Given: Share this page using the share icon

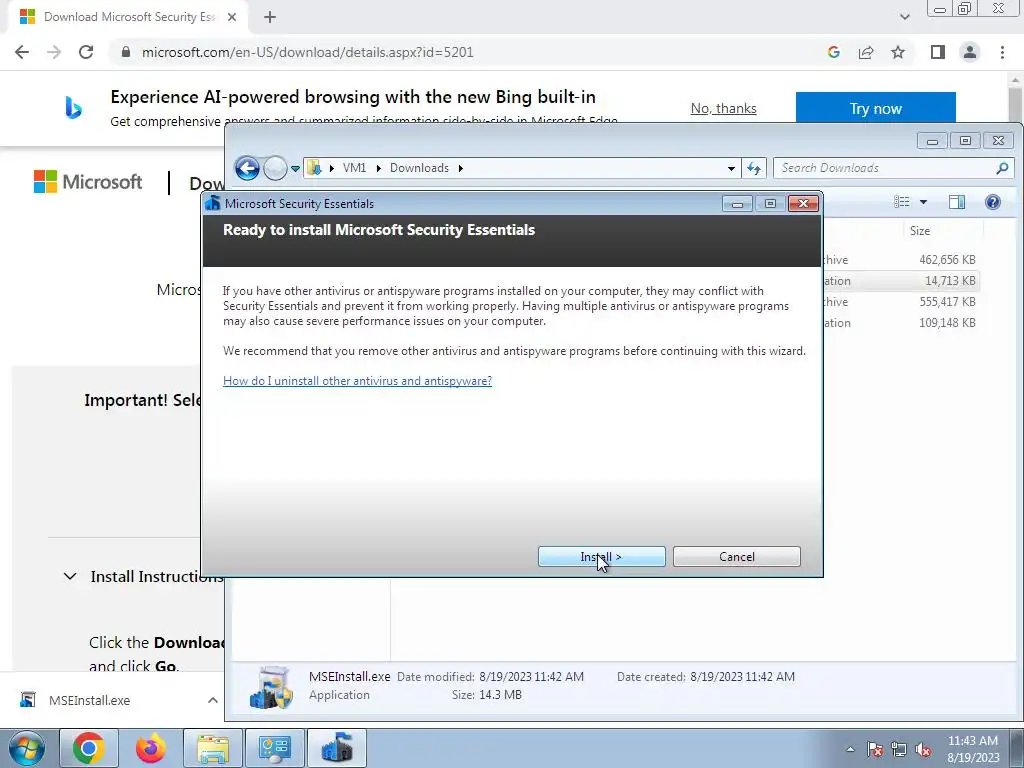Looking at the screenshot, I should click(866, 52).
